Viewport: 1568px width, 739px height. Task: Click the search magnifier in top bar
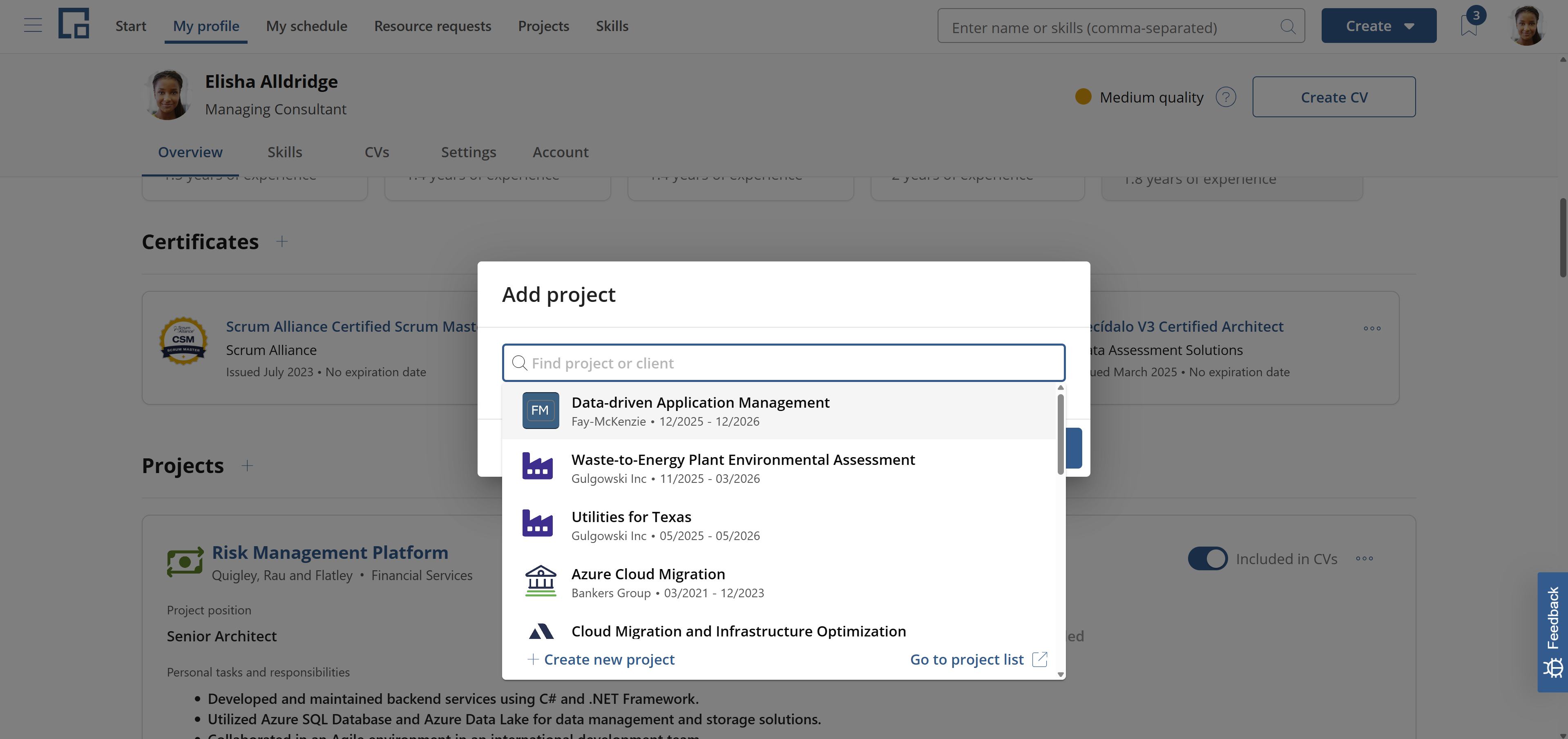(x=1287, y=26)
